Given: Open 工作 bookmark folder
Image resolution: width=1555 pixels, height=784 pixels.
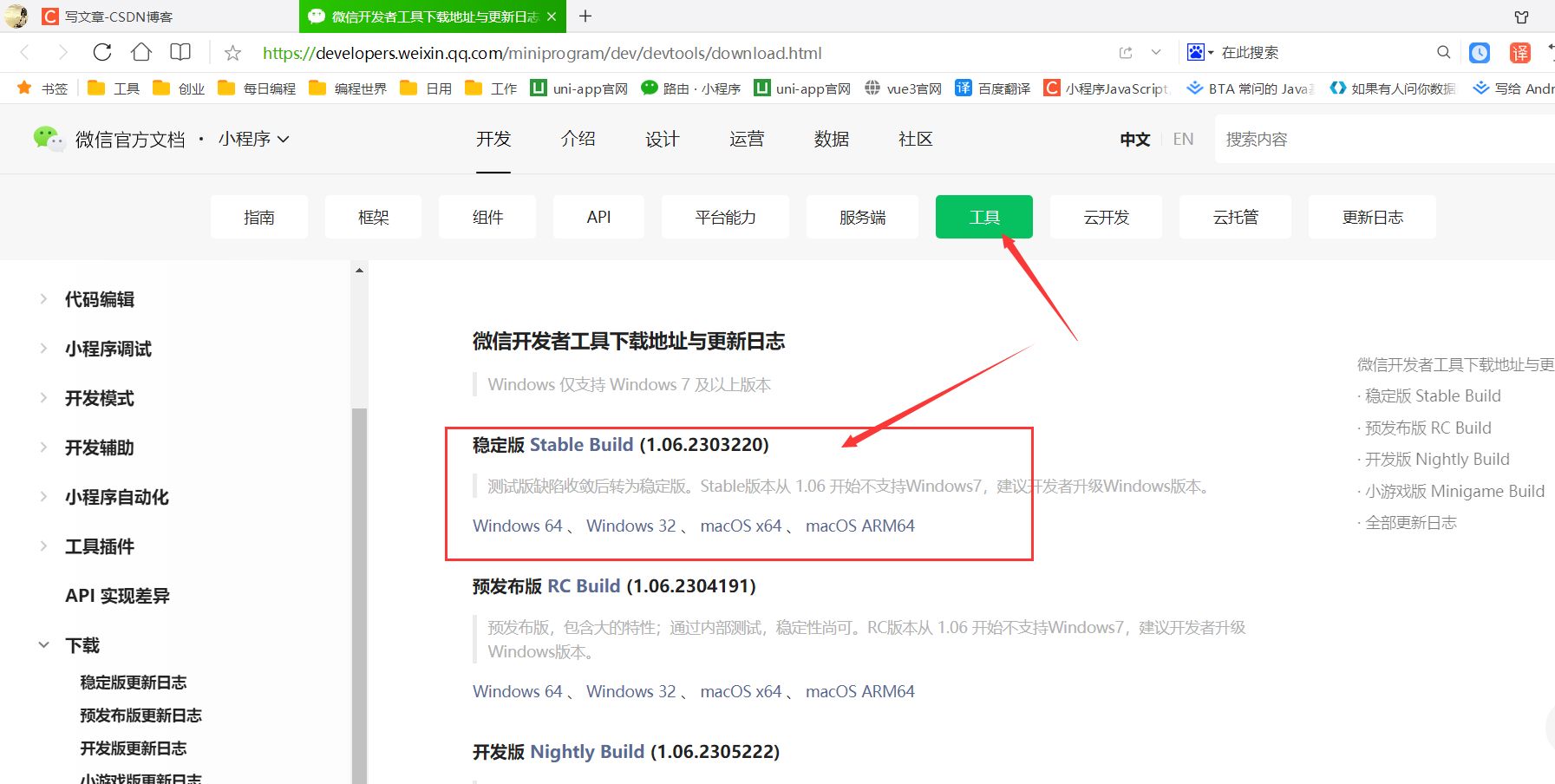Looking at the screenshot, I should click(x=491, y=88).
